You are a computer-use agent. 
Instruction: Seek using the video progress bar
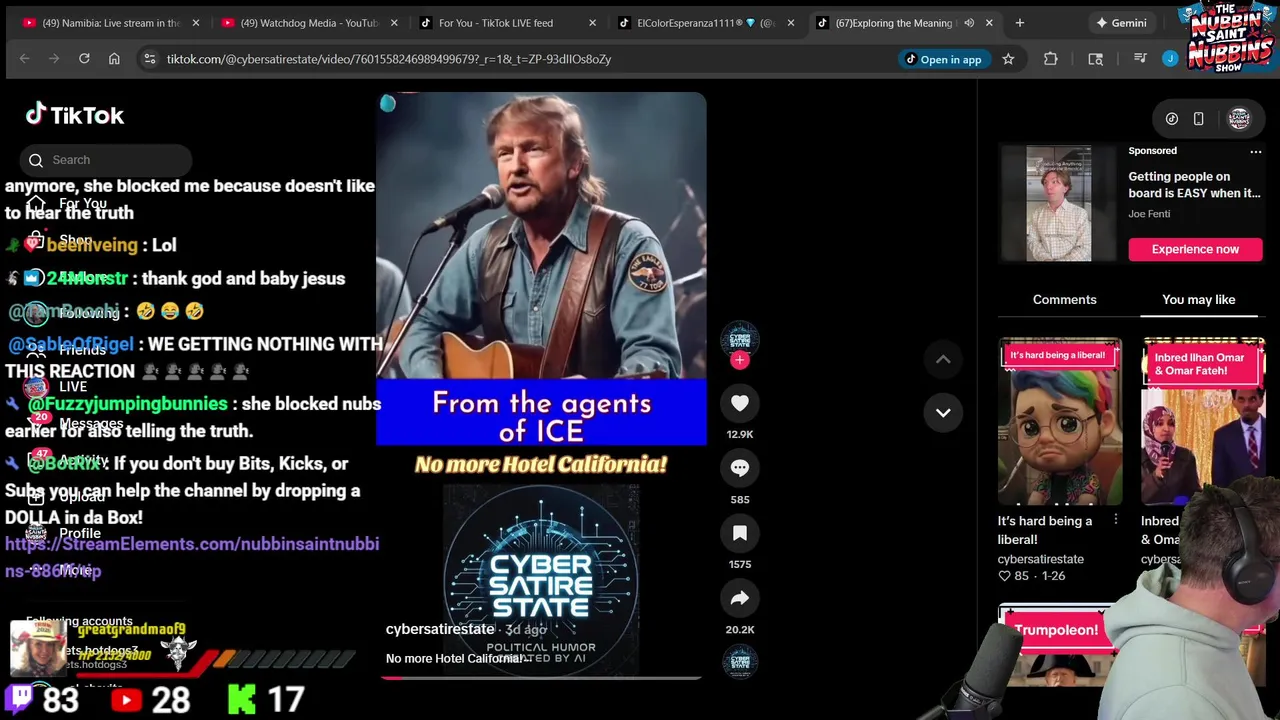coord(541,677)
